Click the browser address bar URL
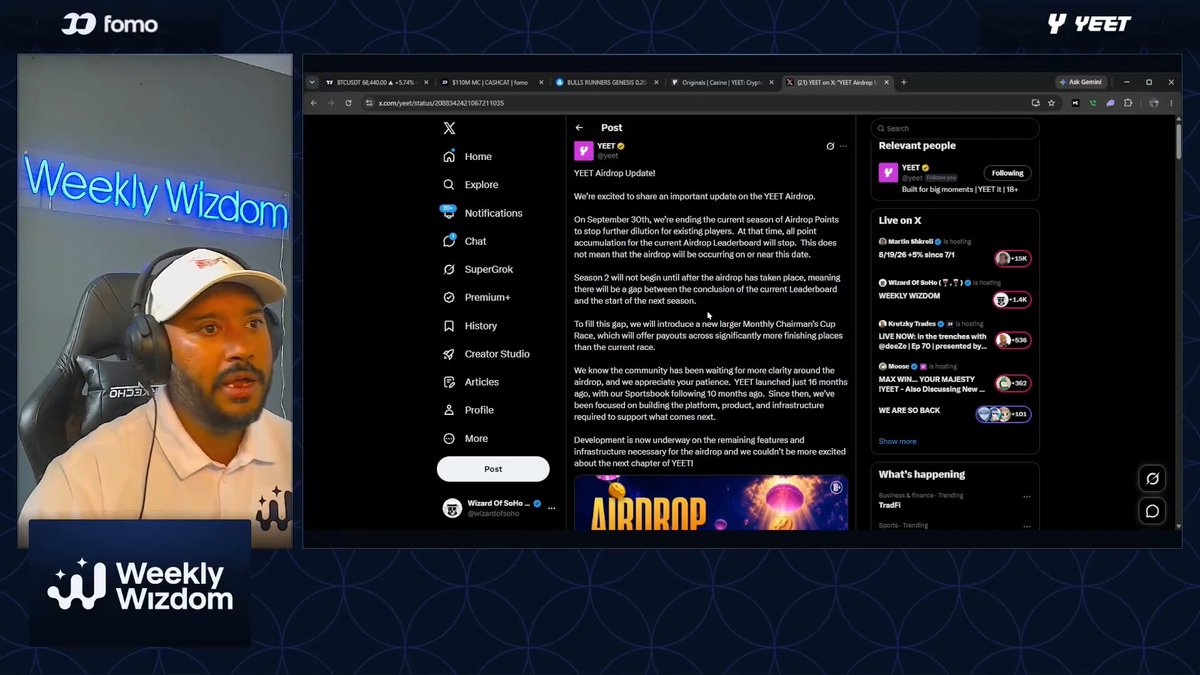Screen dimensions: 1200x675 coord(440,103)
